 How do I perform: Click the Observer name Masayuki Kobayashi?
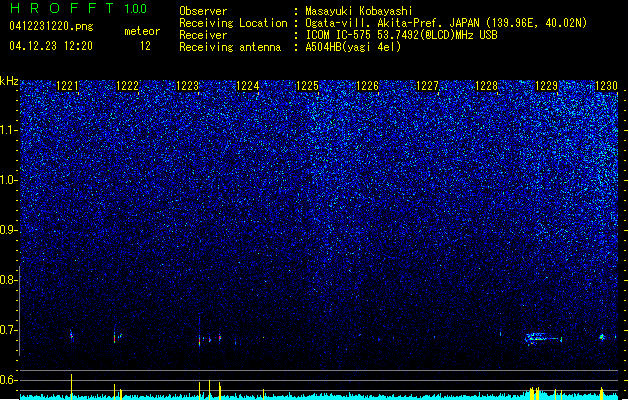click(x=359, y=11)
